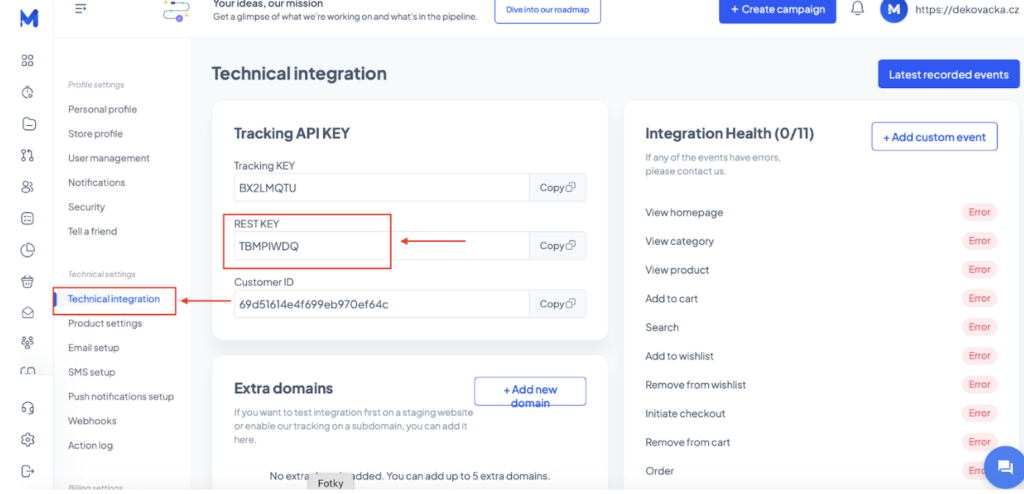1024x494 pixels.
Task: Click the pie chart reports icon
Action: point(28,250)
